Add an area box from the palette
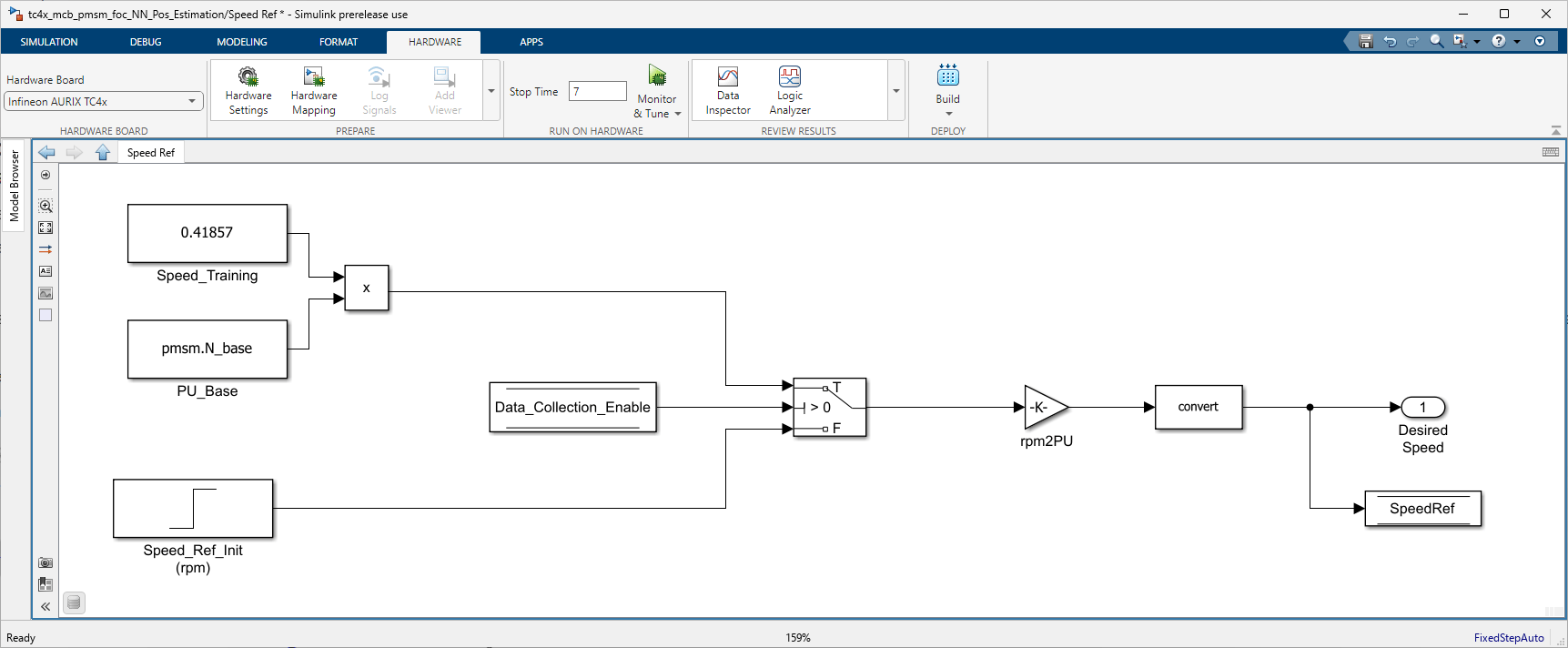 (46, 315)
